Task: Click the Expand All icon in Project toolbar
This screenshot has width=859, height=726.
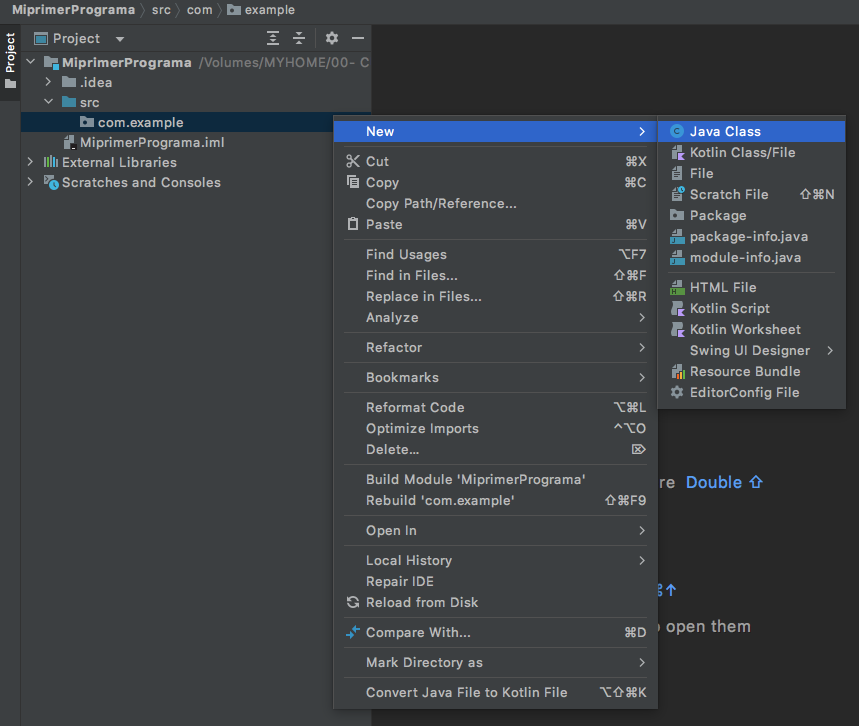Action: (x=273, y=38)
